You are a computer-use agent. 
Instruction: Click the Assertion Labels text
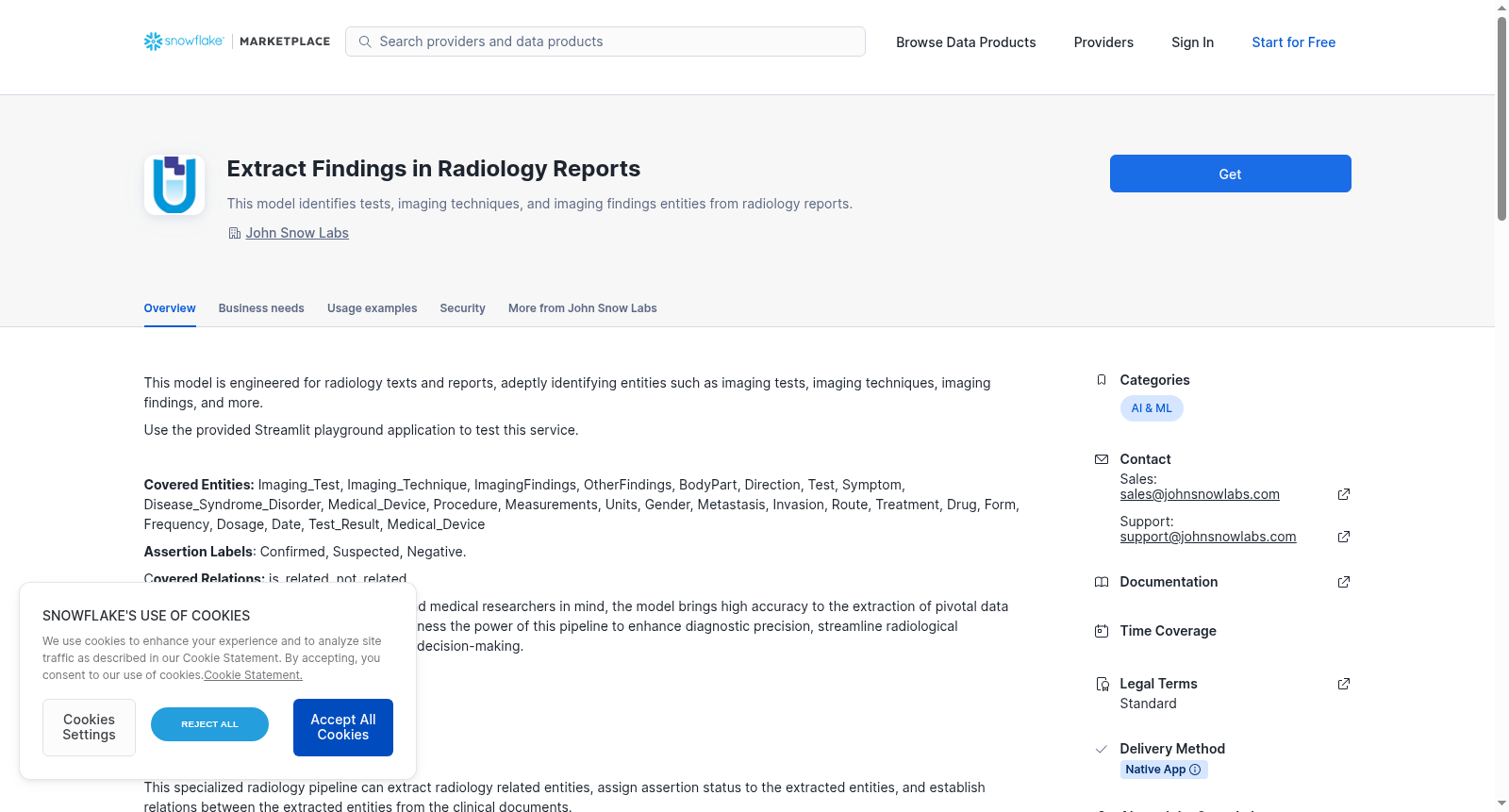pyautogui.click(x=198, y=552)
